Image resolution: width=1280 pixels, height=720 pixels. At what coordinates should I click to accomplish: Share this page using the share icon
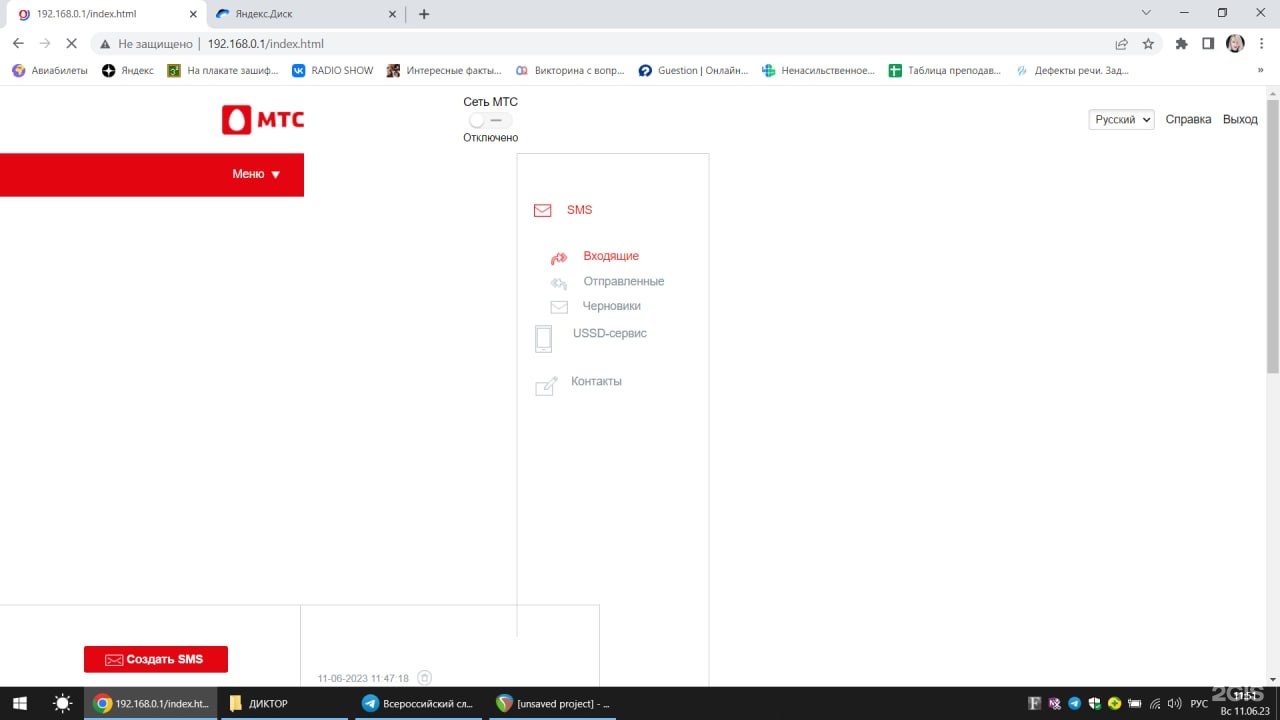point(1121,44)
